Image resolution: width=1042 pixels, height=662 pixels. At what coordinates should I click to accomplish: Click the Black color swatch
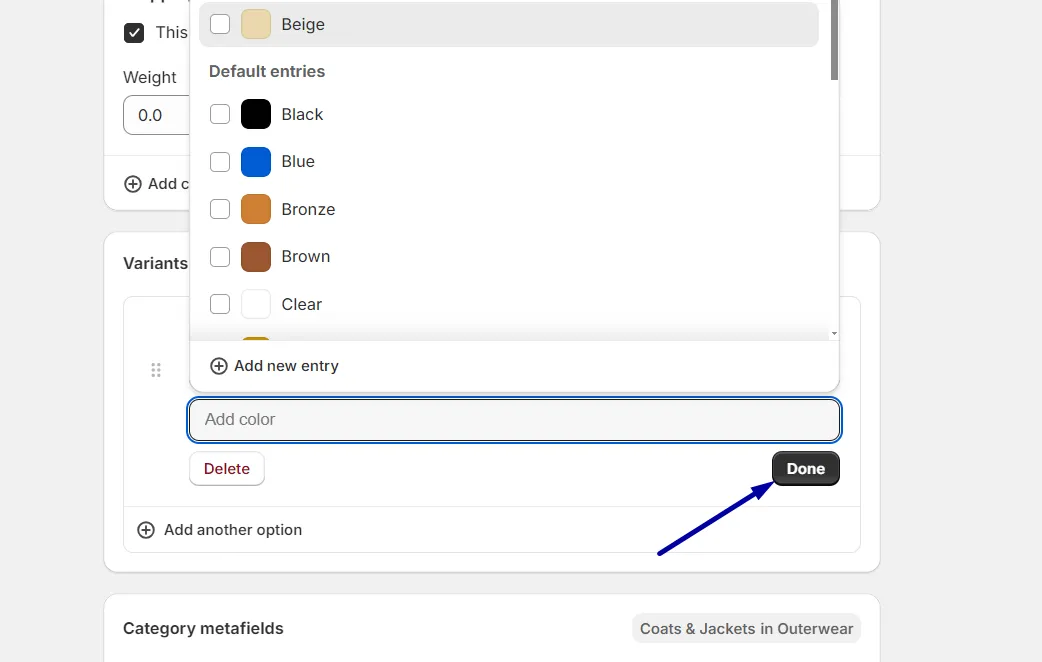tap(256, 114)
